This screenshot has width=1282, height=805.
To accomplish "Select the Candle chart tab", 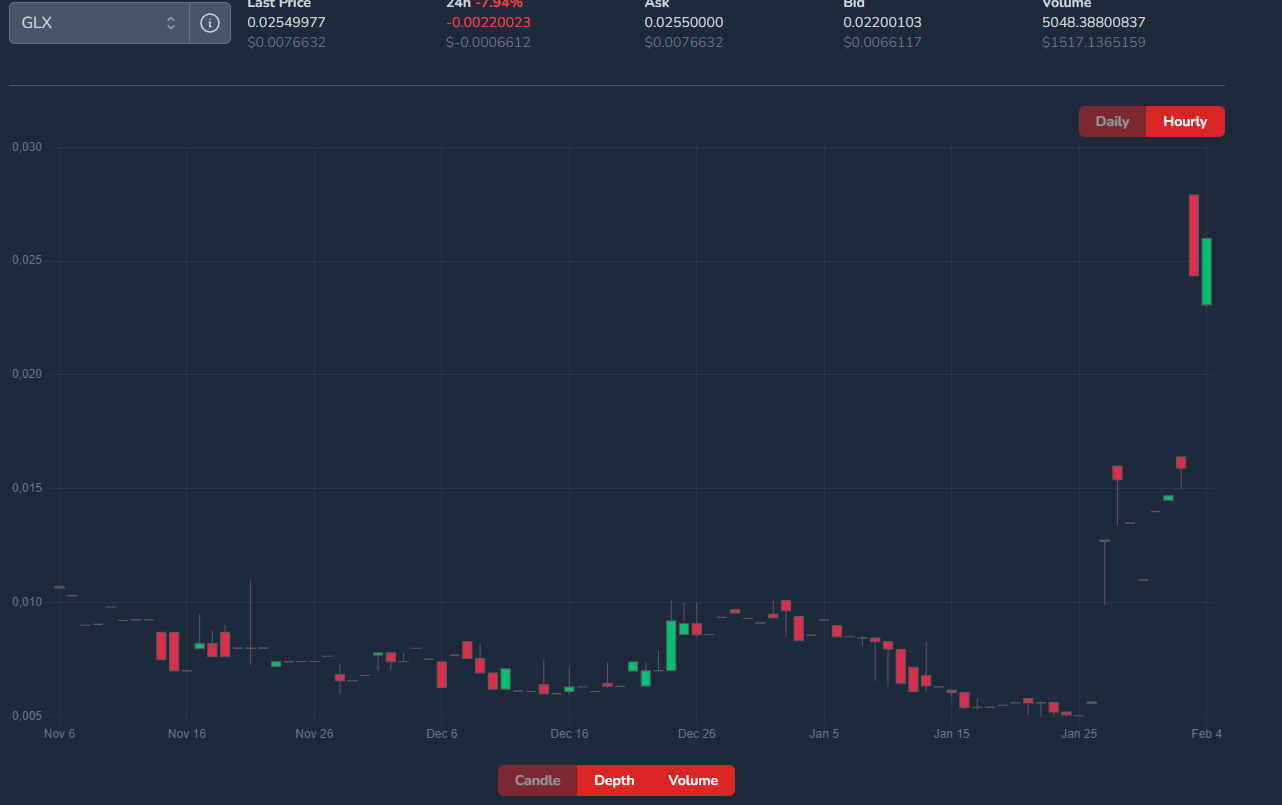I will [538, 781].
